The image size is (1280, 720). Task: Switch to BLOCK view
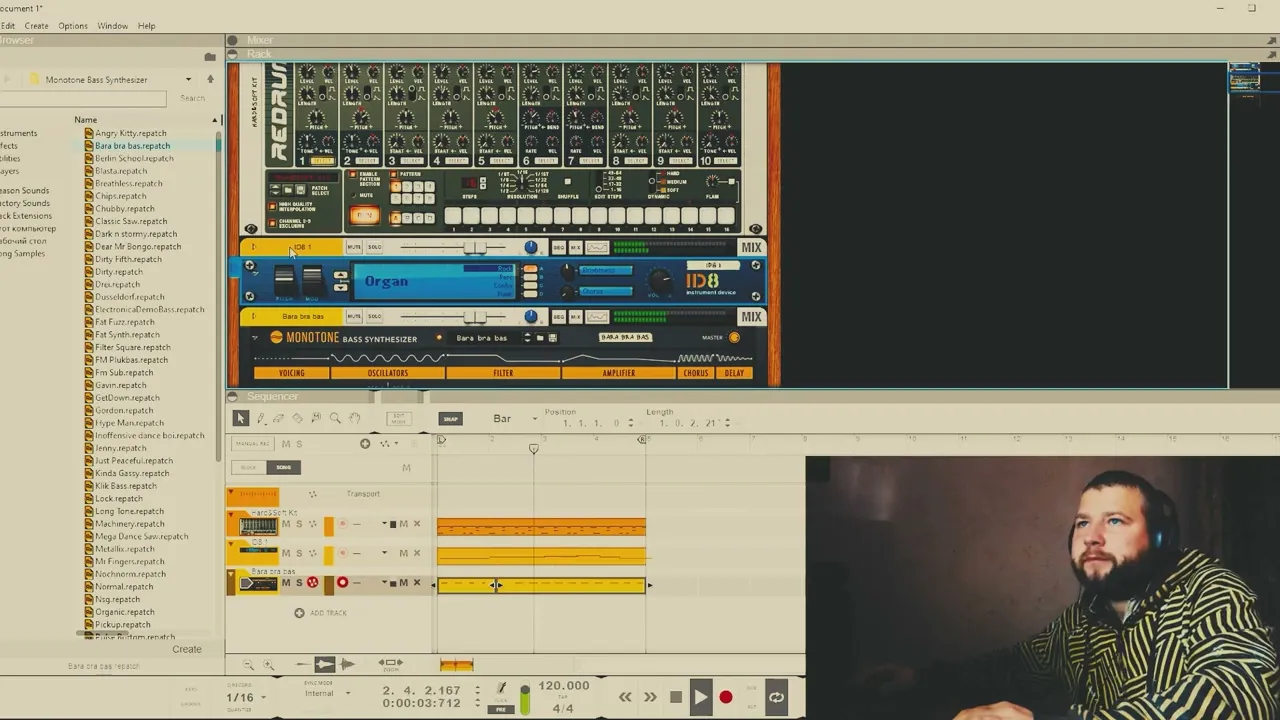249,467
